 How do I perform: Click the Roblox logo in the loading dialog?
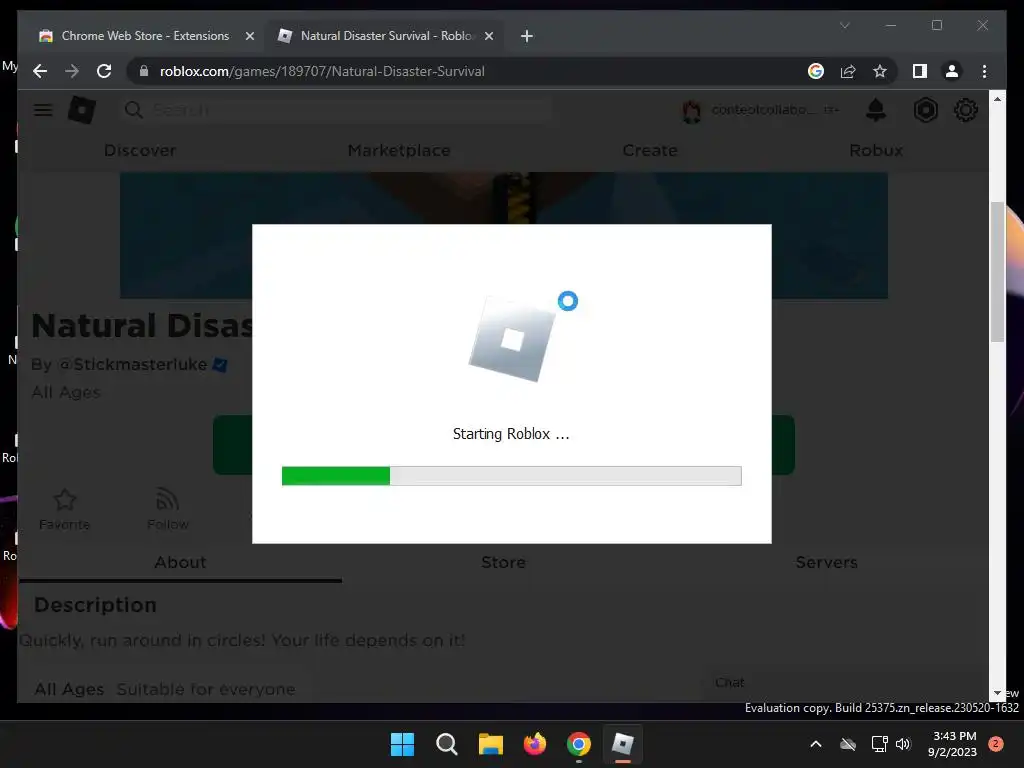coord(512,339)
